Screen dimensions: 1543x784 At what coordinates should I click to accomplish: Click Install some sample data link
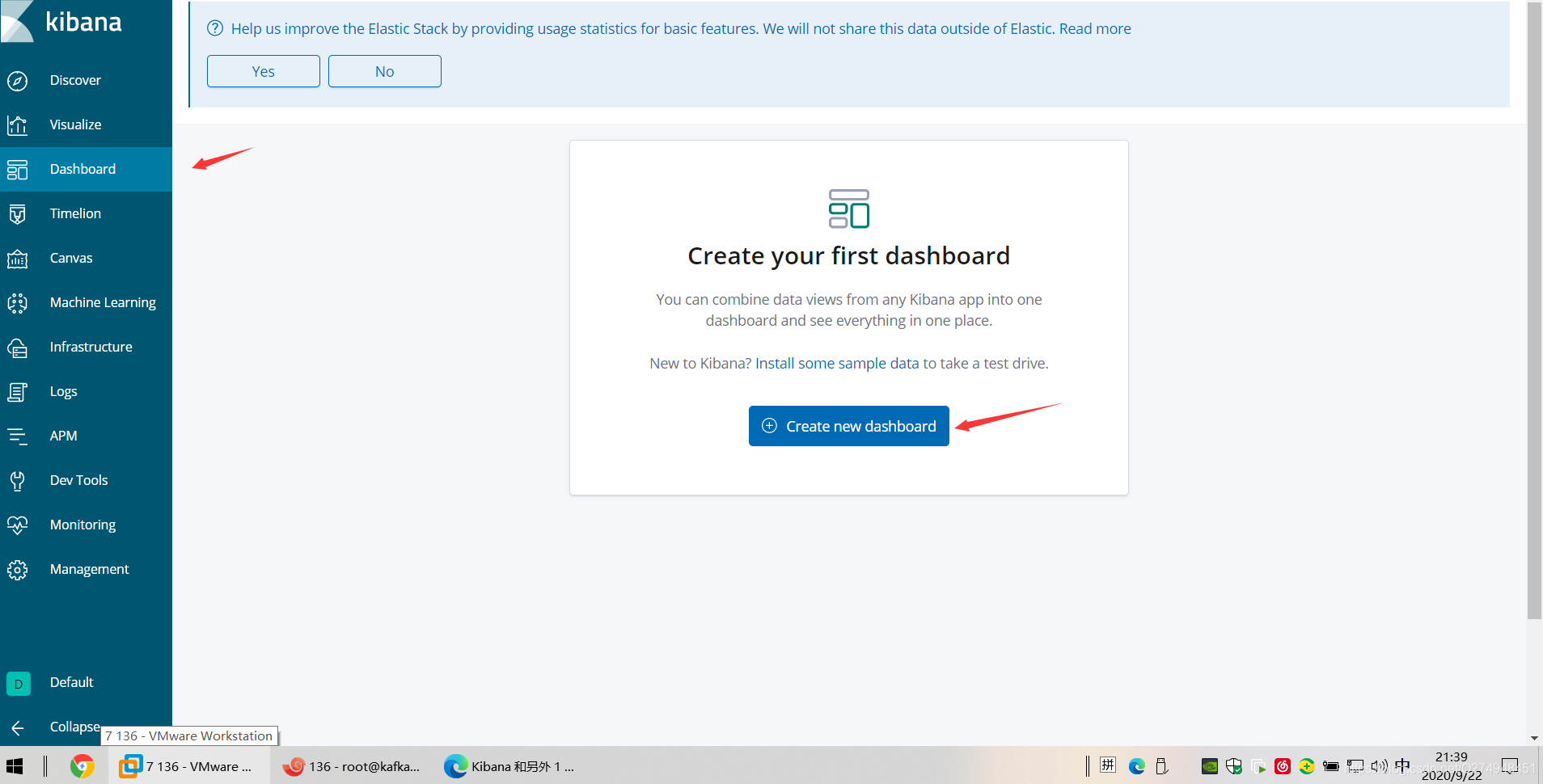pyautogui.click(x=837, y=364)
